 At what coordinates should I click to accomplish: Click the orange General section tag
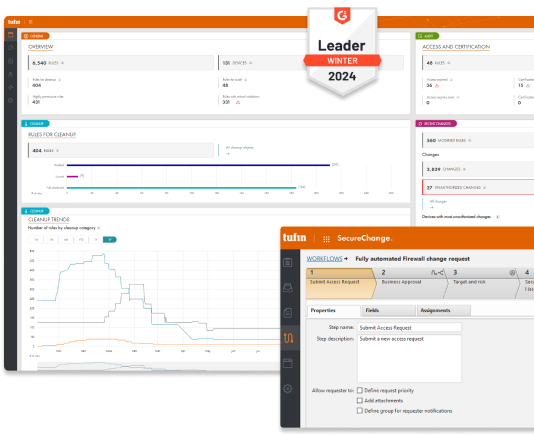(x=35, y=36)
